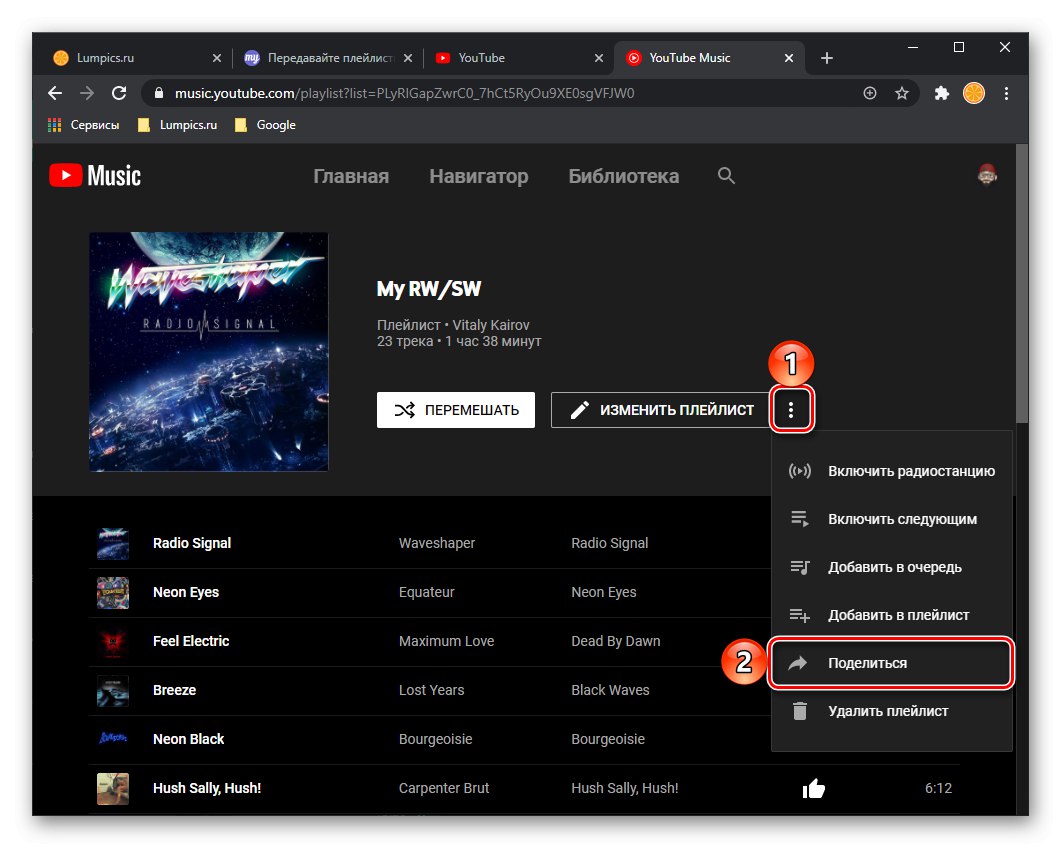Click the browser back arrow
Screen dimensions: 1061x848
click(x=55, y=93)
